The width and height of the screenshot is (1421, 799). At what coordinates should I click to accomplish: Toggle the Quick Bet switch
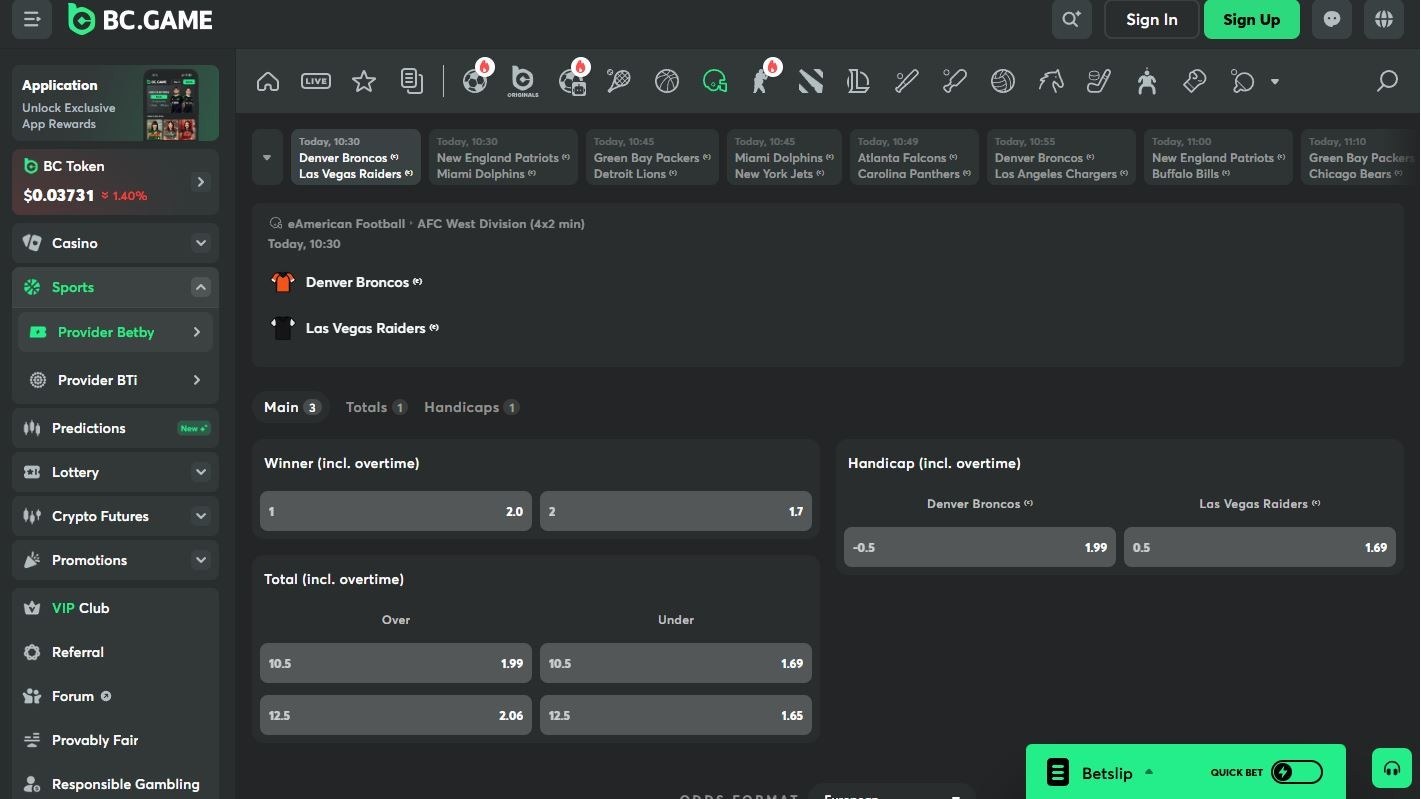pos(1297,772)
